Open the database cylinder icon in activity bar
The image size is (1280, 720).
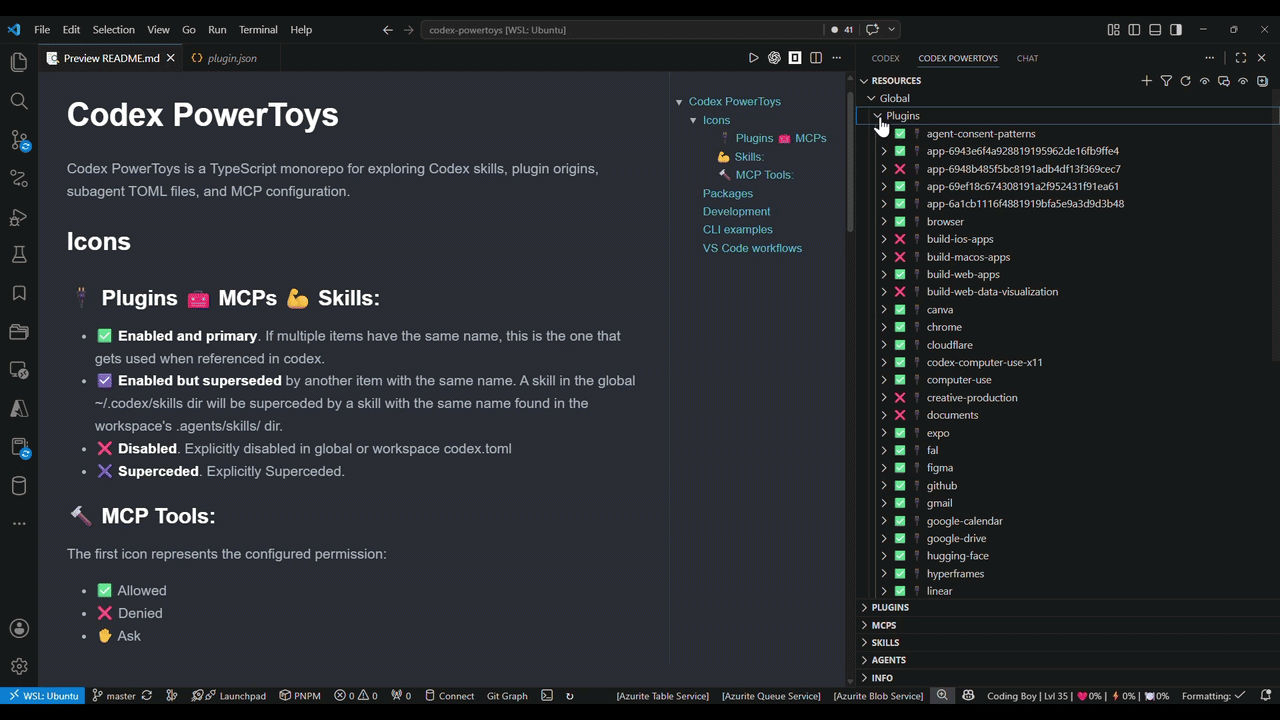coord(18,486)
